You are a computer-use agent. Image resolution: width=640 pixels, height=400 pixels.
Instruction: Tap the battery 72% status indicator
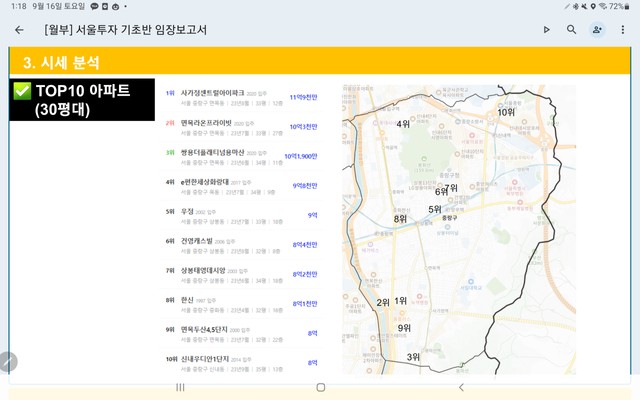click(619, 6)
